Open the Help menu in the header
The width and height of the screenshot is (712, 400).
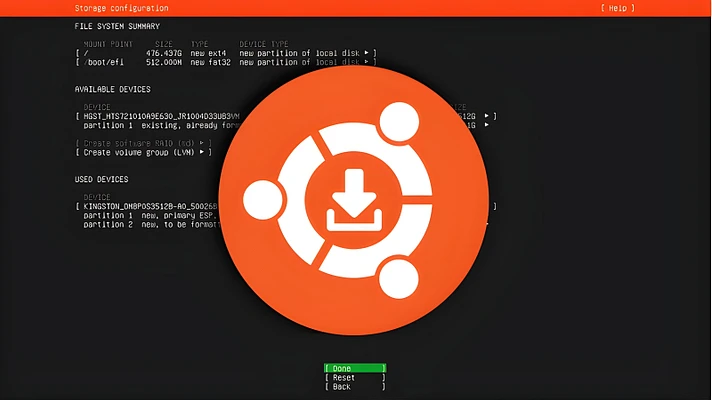click(618, 8)
